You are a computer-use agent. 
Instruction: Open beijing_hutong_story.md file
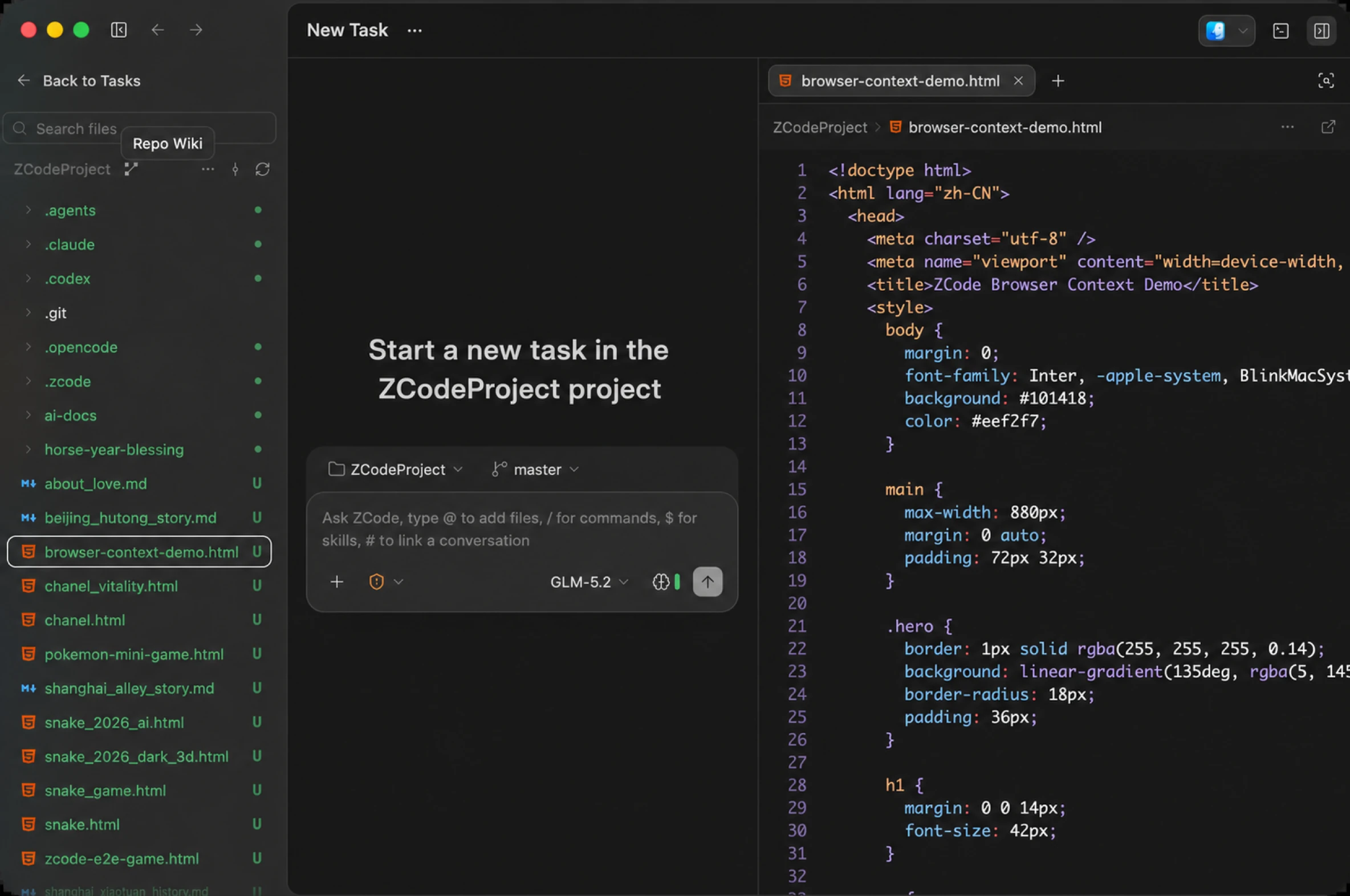point(139,518)
